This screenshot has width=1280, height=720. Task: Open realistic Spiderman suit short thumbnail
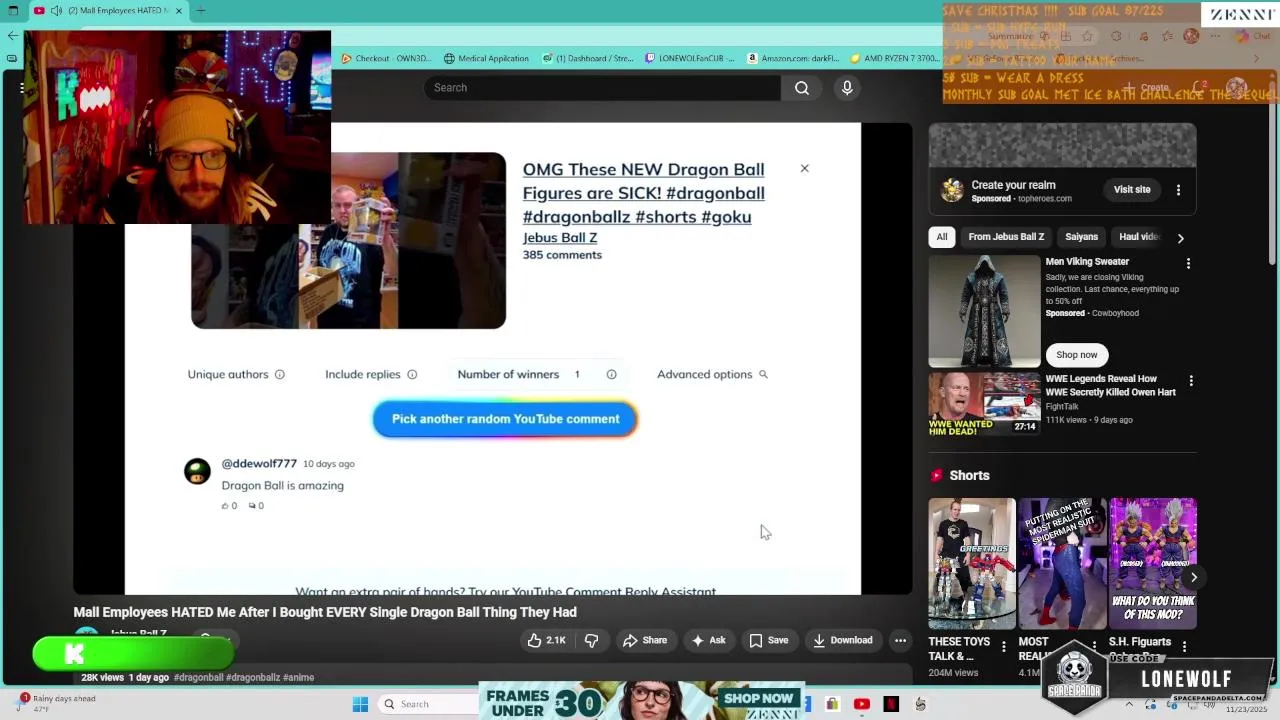pos(1062,563)
